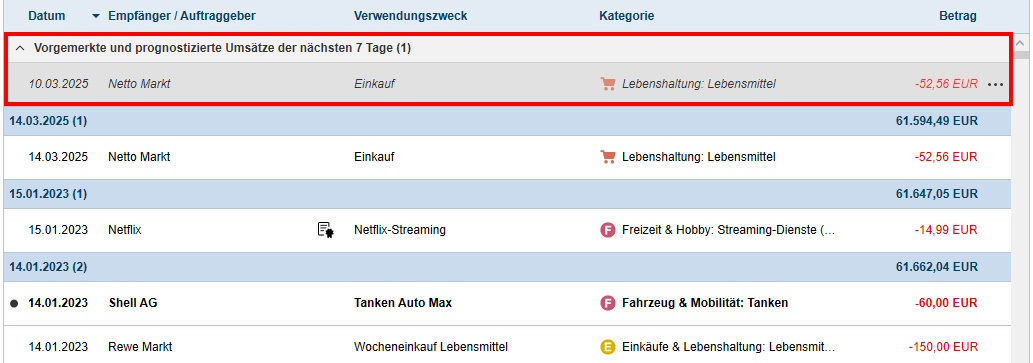
Task: Click the shopping cart icon on 14.03.2025 transaction
Action: click(607, 157)
